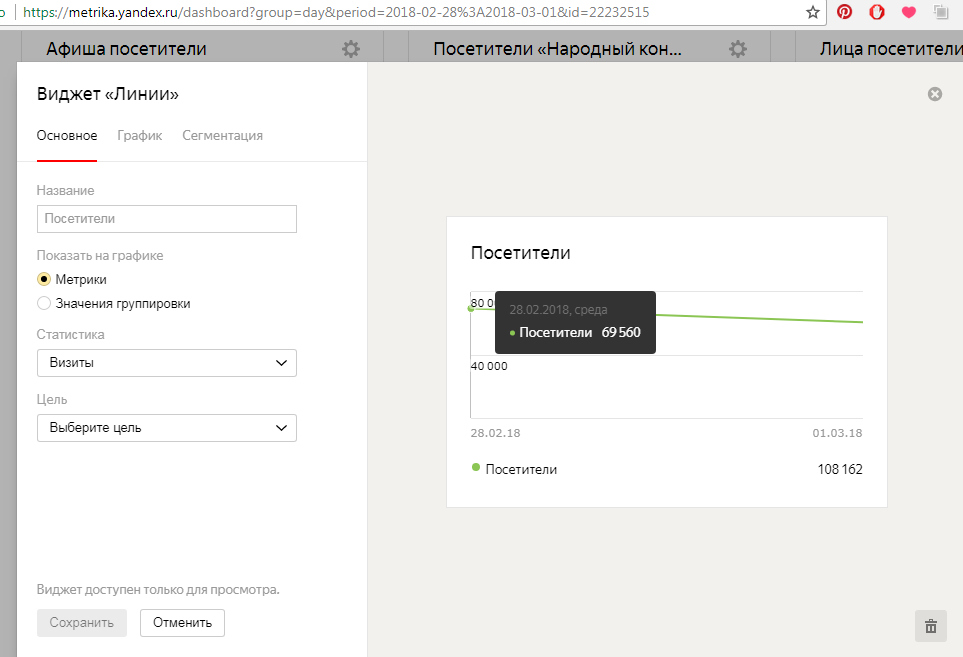The image size is (963, 657).
Task: Bookmark this page with the star icon
Action: 813,12
